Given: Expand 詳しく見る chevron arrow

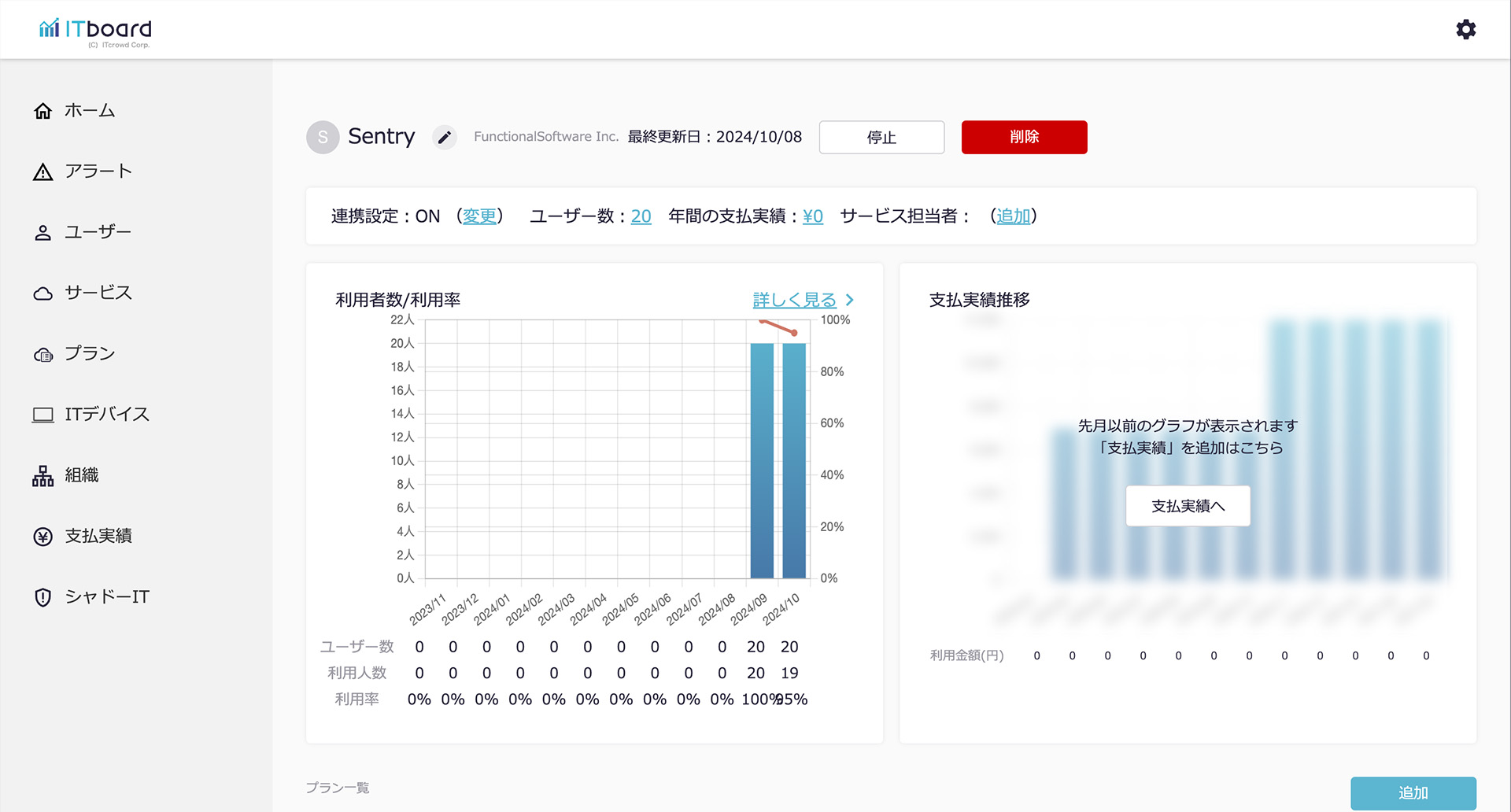Looking at the screenshot, I should coord(850,300).
